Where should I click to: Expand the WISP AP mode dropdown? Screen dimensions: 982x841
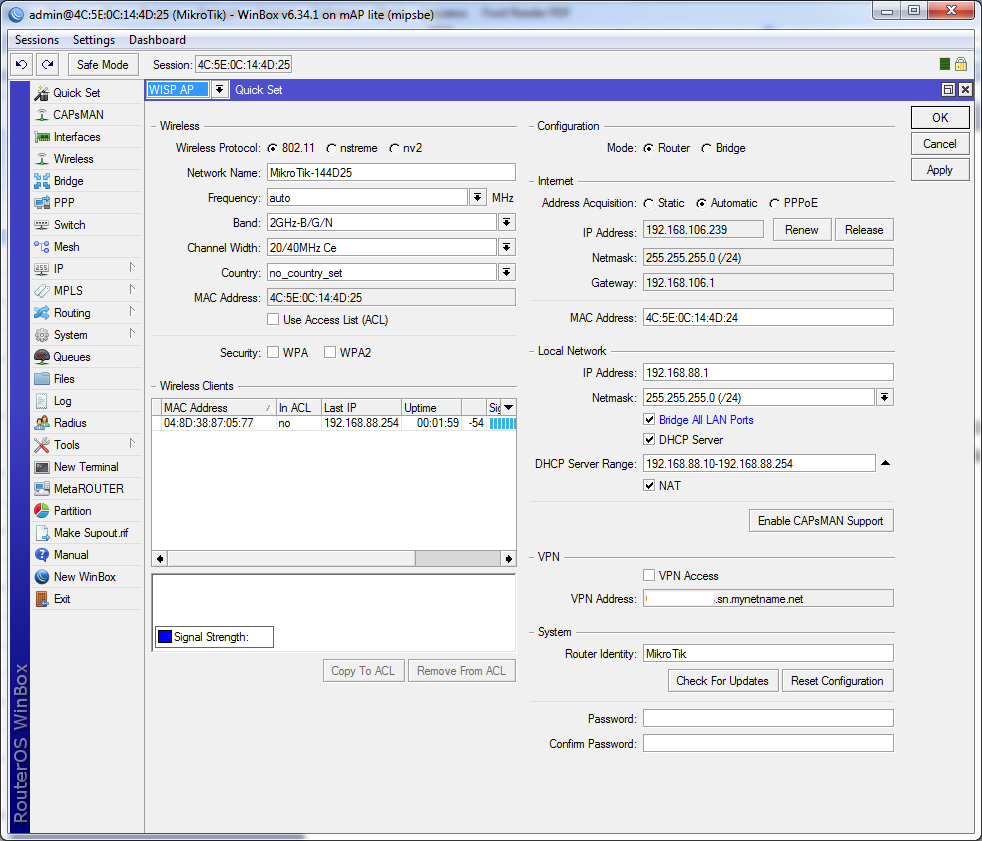(x=219, y=90)
